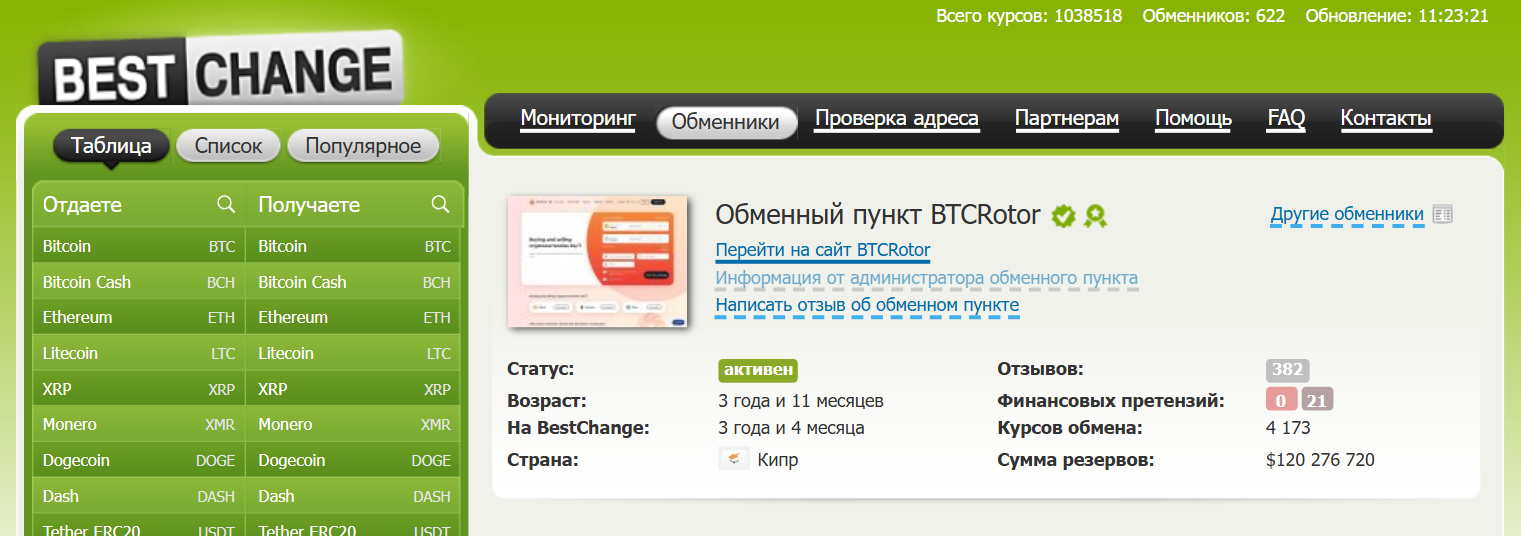
Task: Select Litecoin in Получаете column
Action: (354, 353)
